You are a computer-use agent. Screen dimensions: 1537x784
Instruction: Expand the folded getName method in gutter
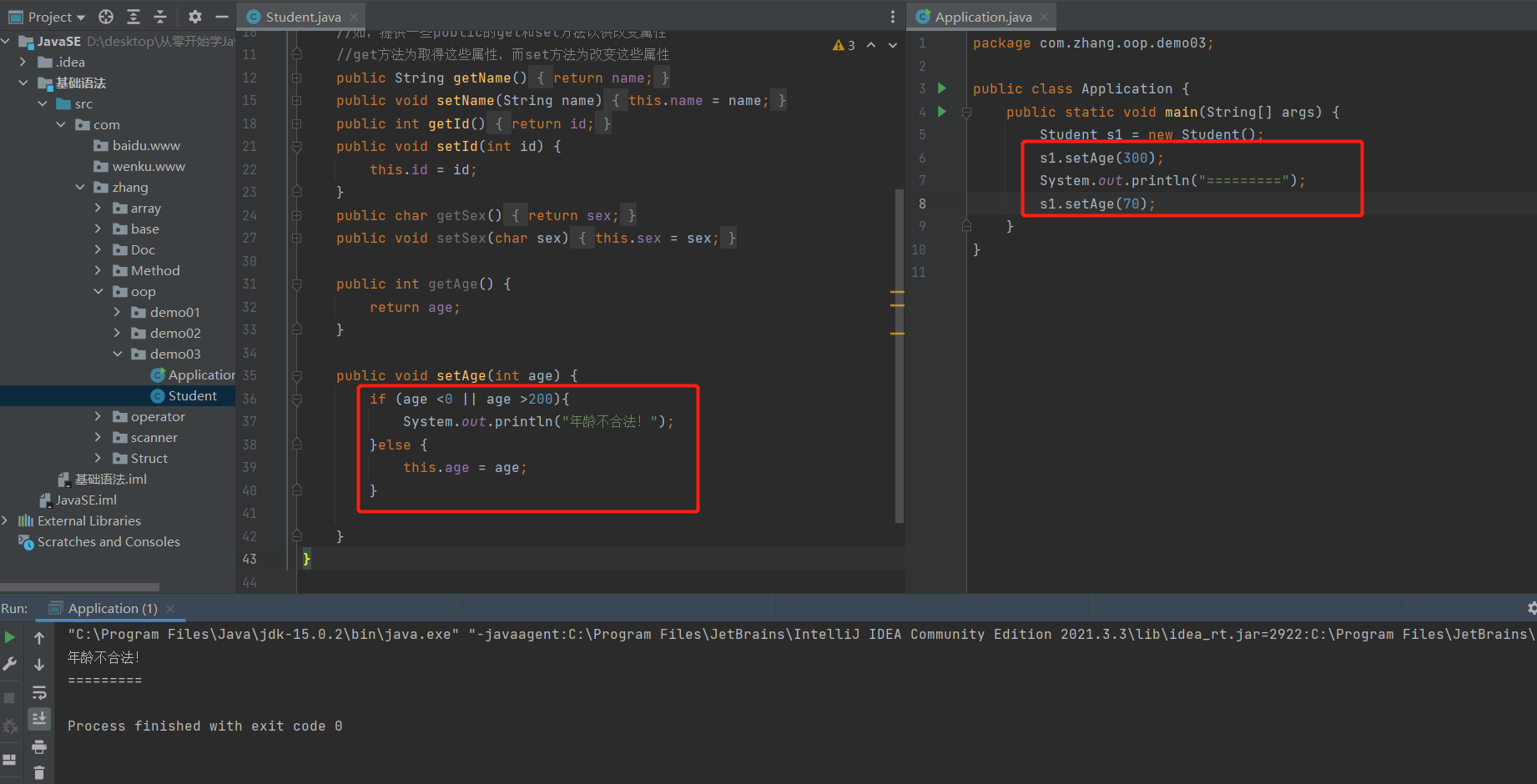[297, 78]
